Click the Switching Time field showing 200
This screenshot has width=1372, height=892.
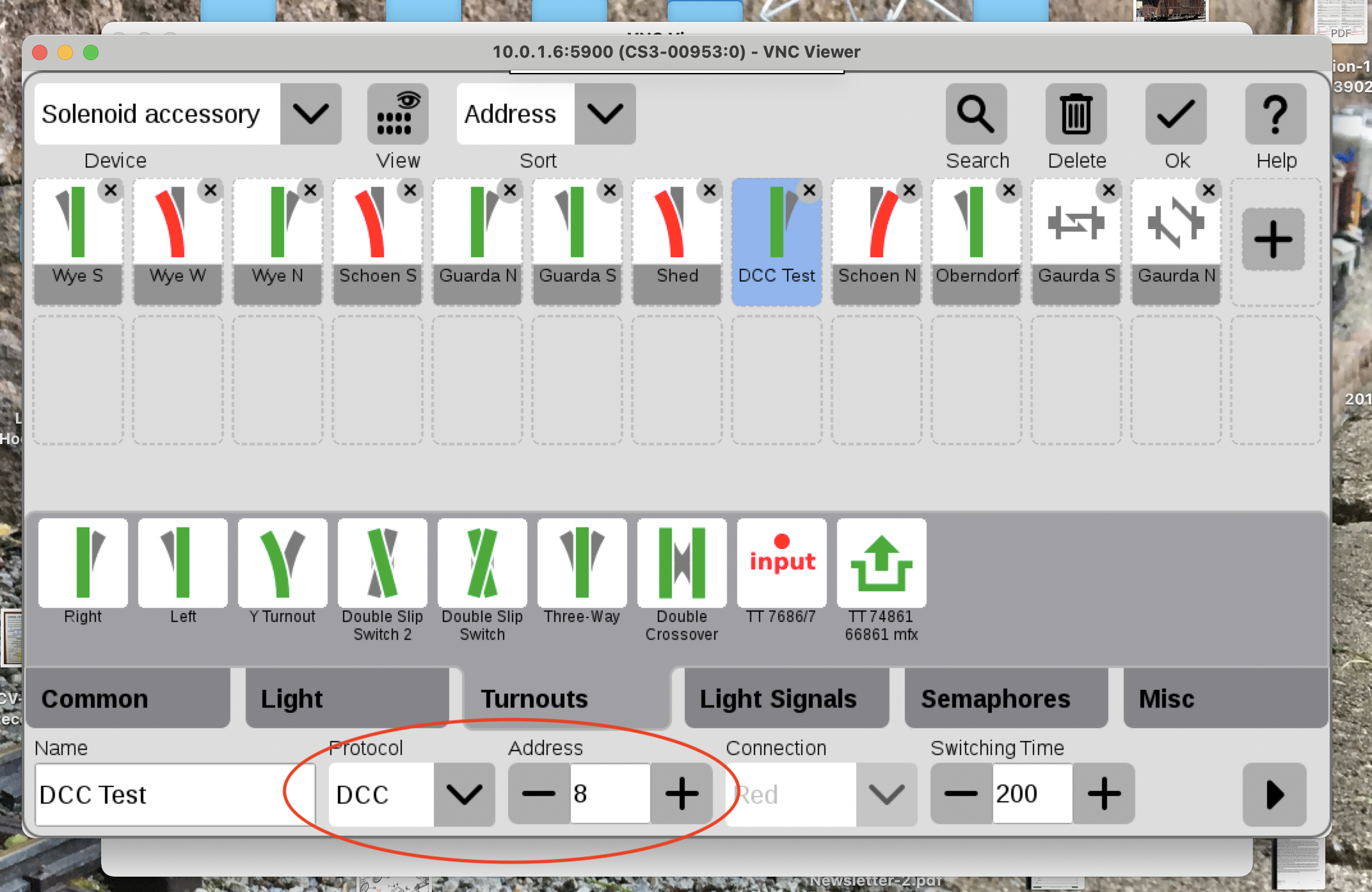point(1033,794)
